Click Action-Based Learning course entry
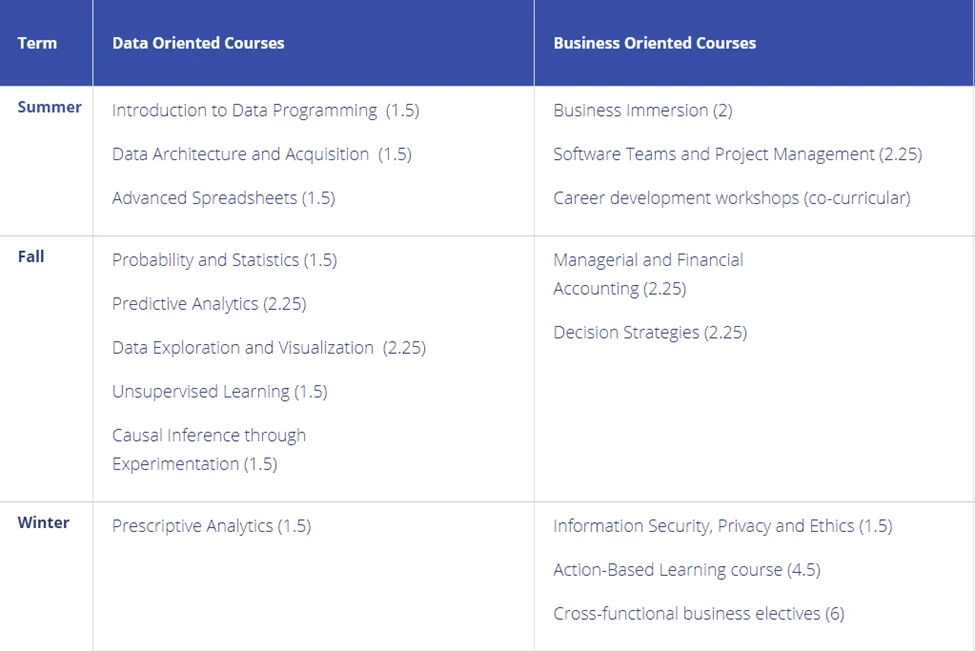Screen dimensions: 975x652 (686, 570)
